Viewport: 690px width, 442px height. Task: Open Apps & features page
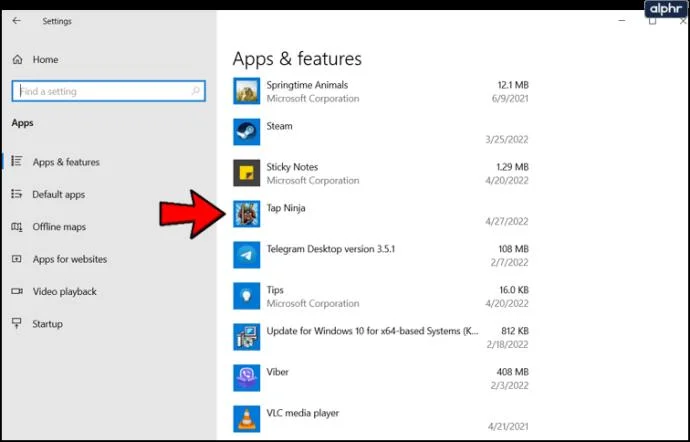pos(66,162)
